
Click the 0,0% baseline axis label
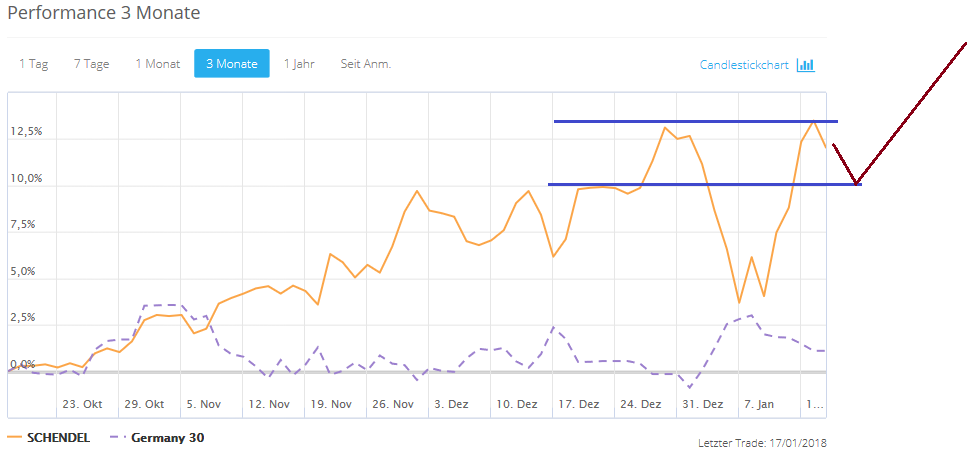point(22,365)
